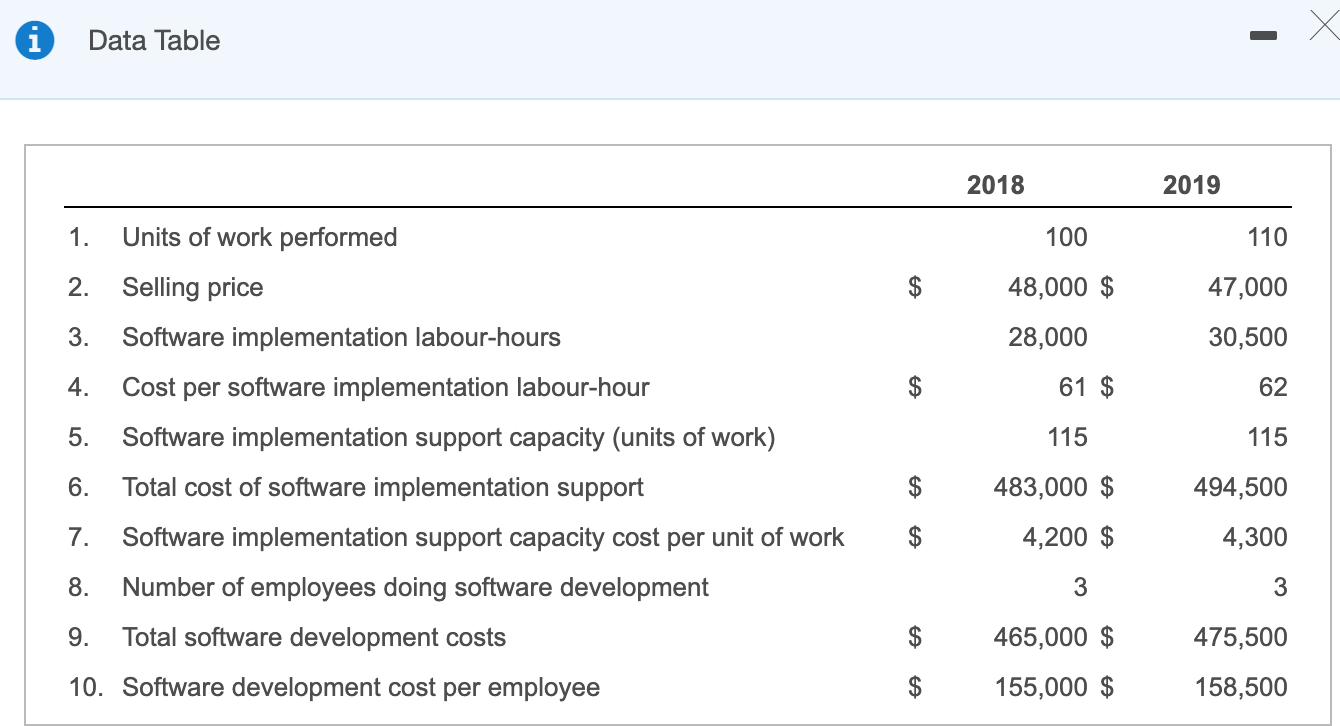This screenshot has height=726, width=1340.
Task: Select the 2019 capacity cost 4,300
Action: (1255, 537)
